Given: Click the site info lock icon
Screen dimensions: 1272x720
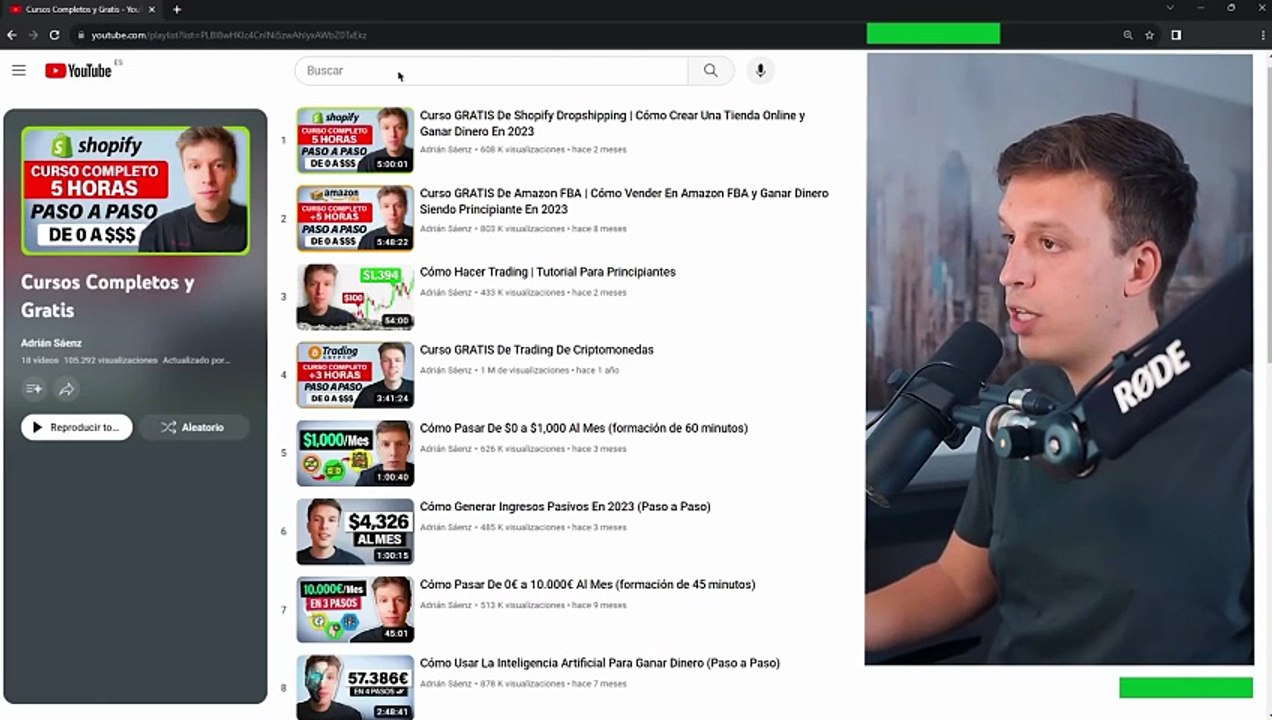Looking at the screenshot, I should (79, 35).
